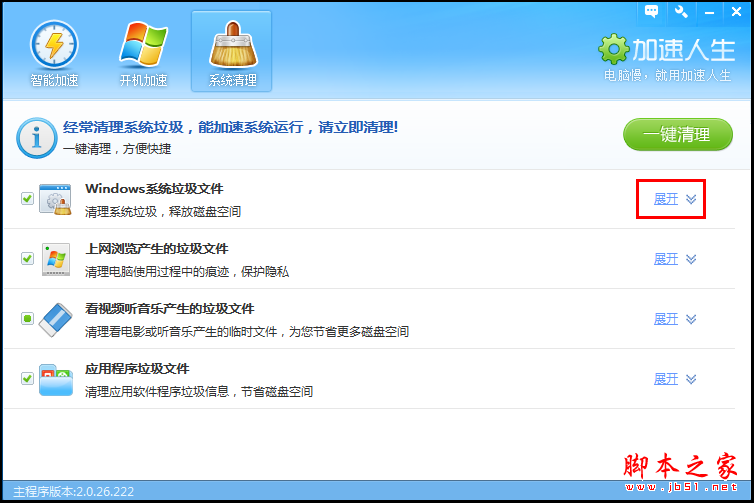
Task: Click 展开 link for 应用程序垃圾文件
Action: [x=666, y=379]
